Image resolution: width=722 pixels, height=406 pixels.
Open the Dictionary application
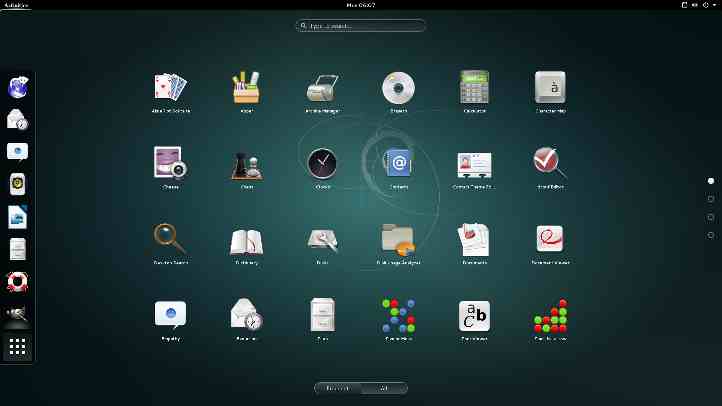246,240
